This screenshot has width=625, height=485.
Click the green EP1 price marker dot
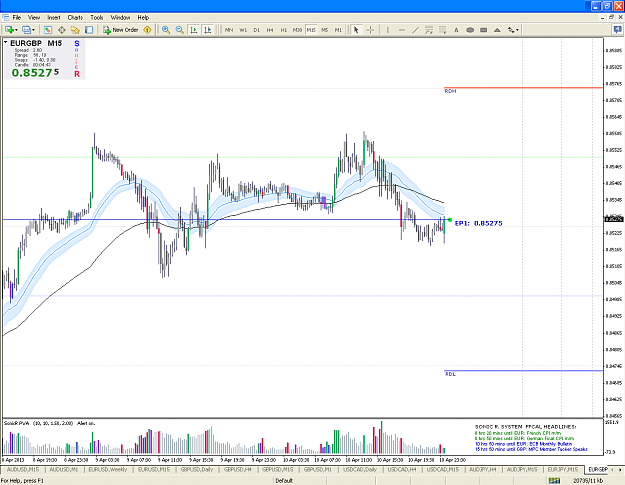(450, 220)
